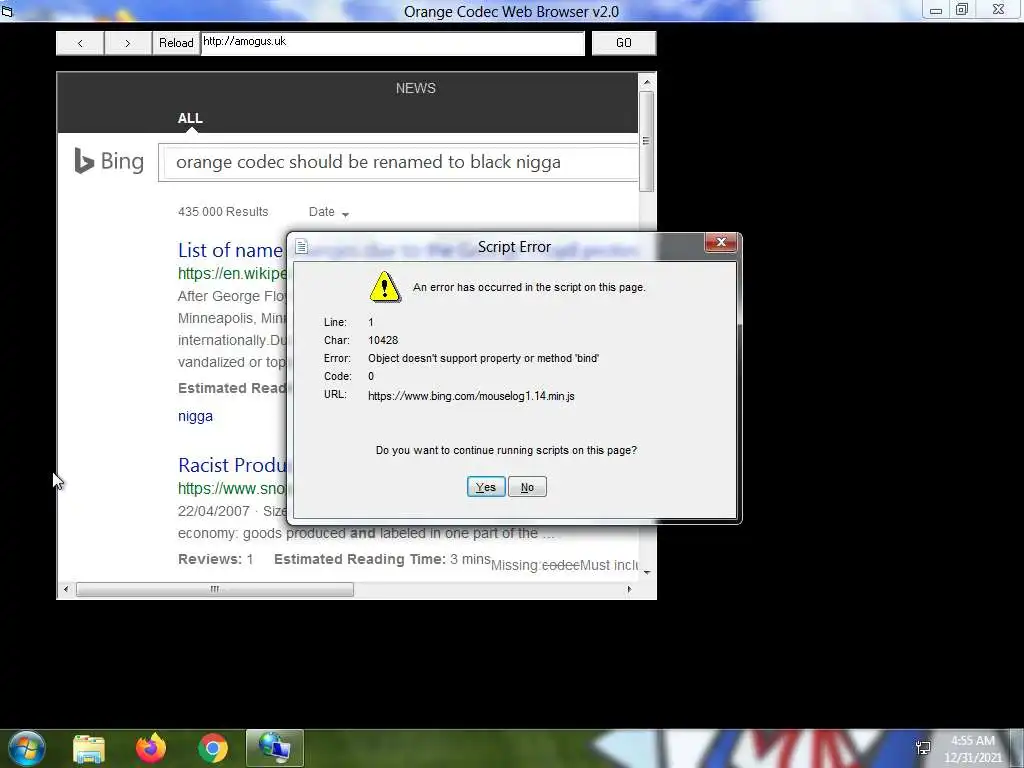Click the date 22/04/2007 in the result
The image size is (1024, 768).
(x=214, y=511)
